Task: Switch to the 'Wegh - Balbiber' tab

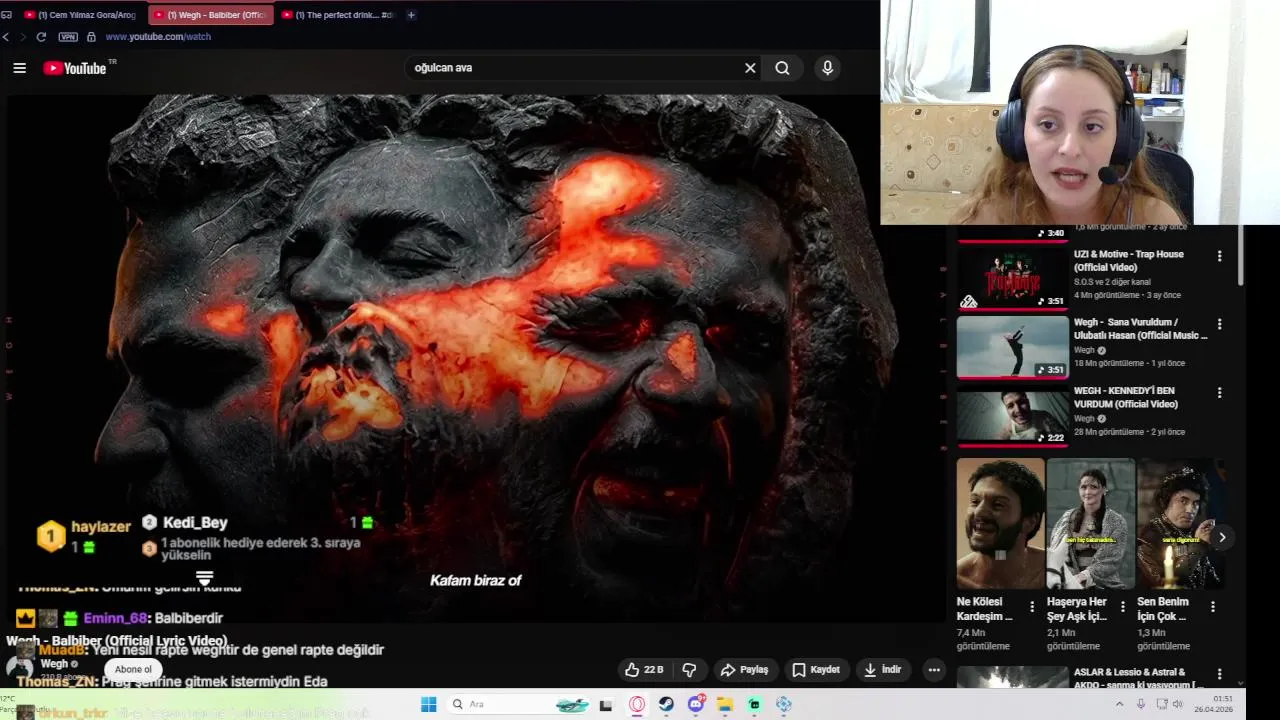Action: pyautogui.click(x=210, y=15)
